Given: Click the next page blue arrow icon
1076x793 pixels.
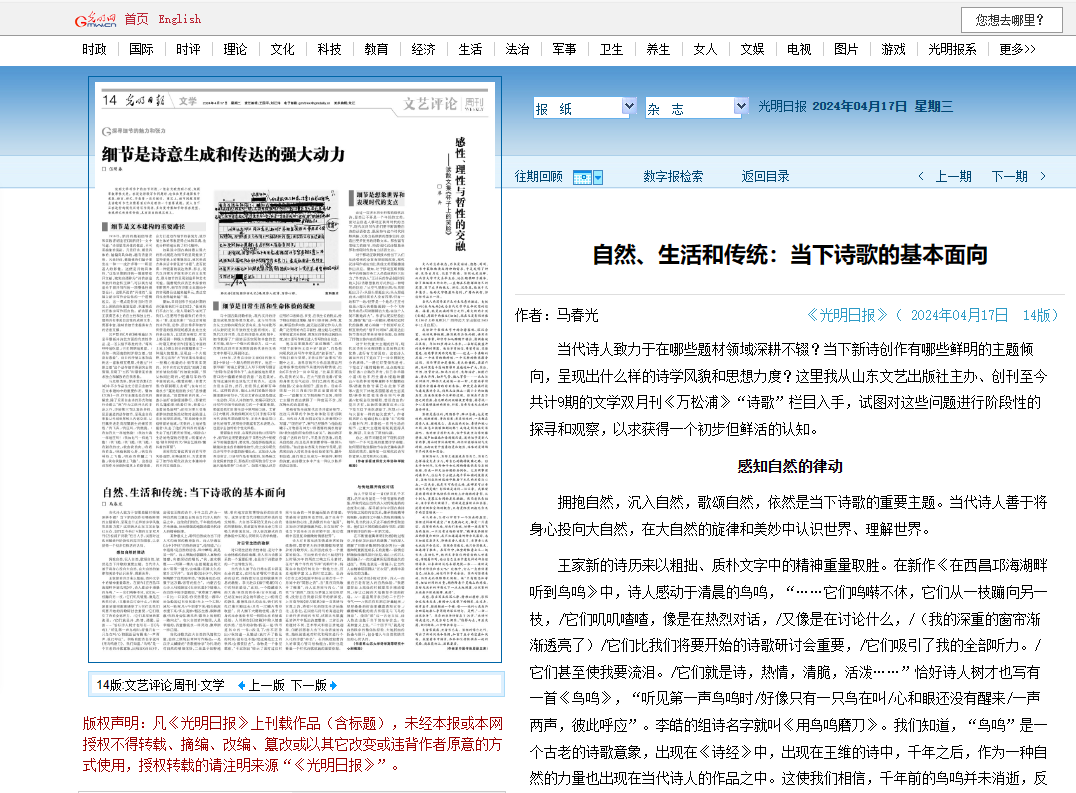Looking at the screenshot, I should coord(333,685).
